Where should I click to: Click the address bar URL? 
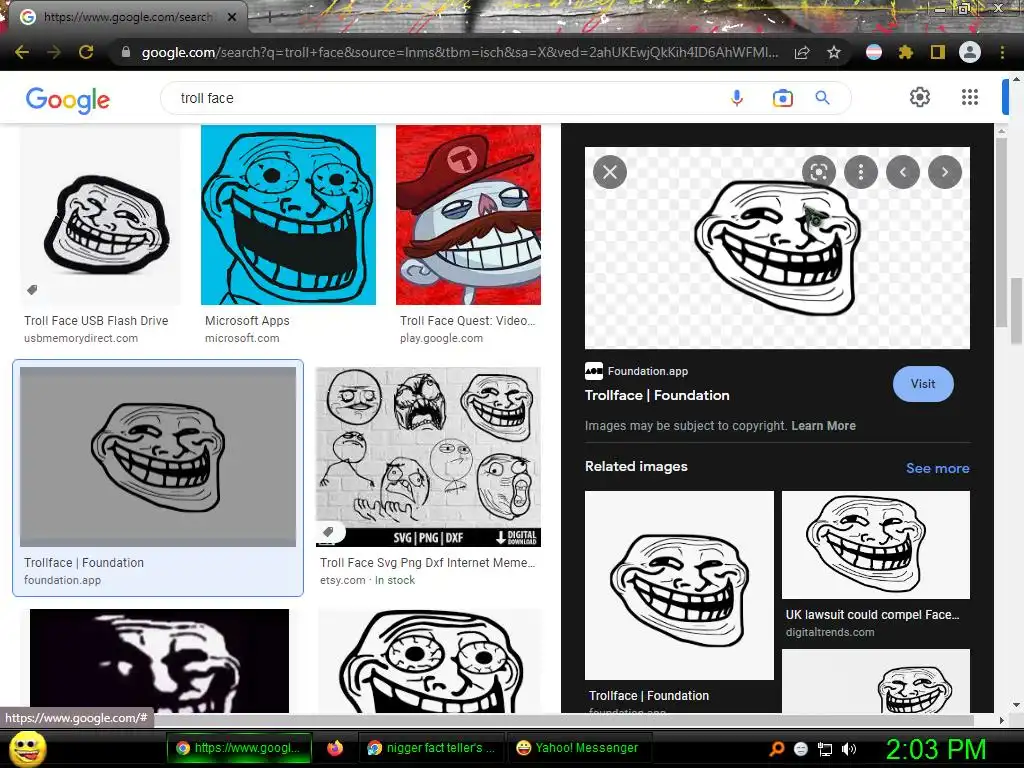[460, 52]
